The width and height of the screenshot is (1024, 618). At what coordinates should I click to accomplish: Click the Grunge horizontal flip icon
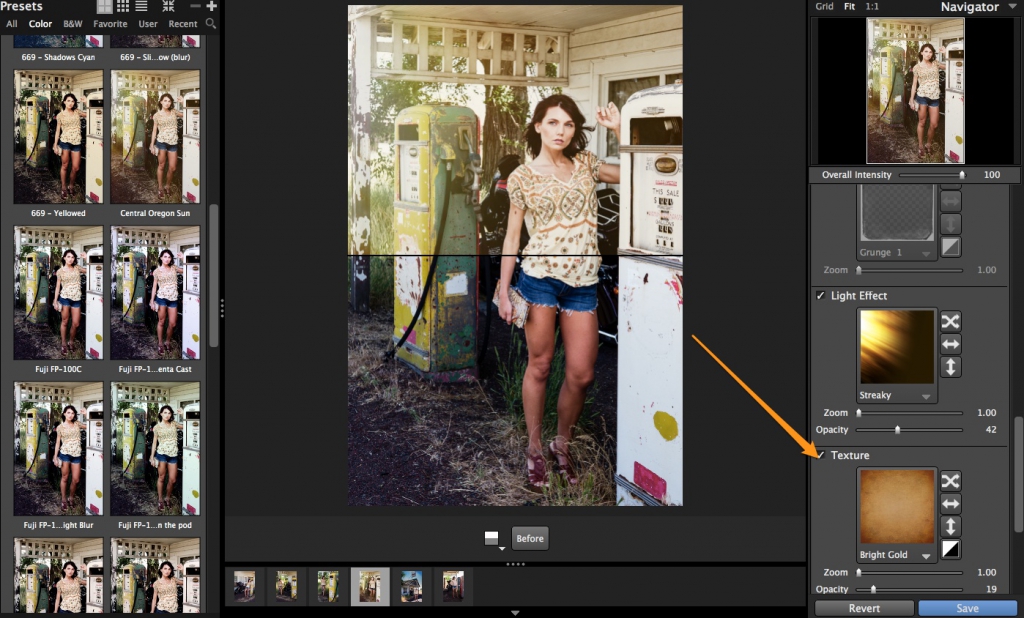click(950, 201)
